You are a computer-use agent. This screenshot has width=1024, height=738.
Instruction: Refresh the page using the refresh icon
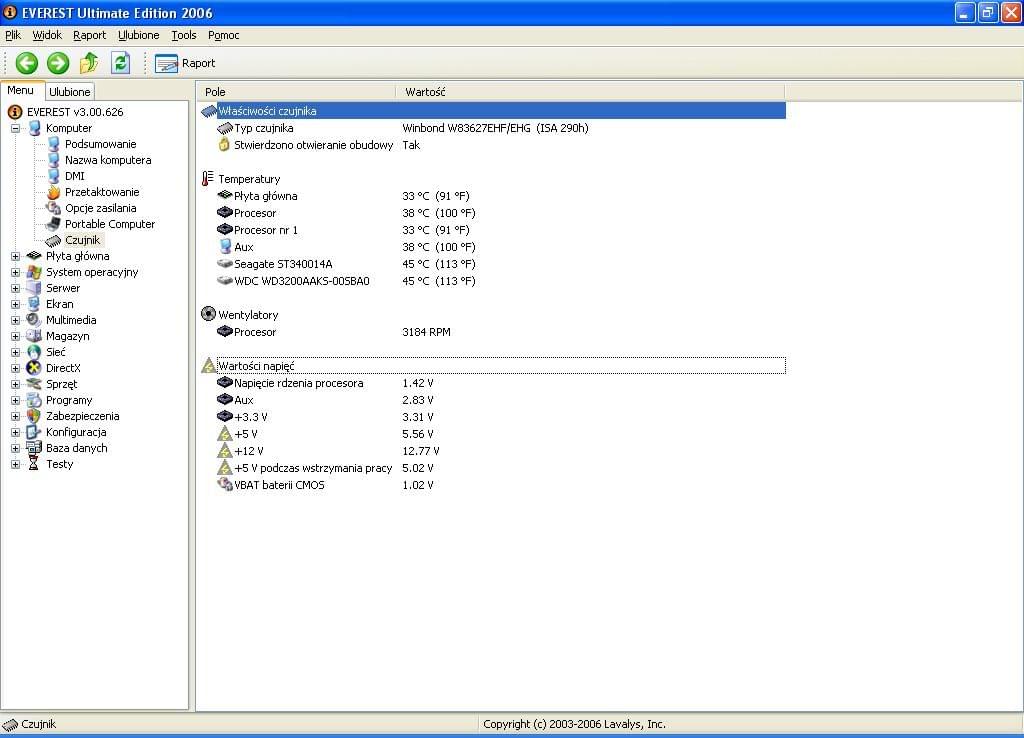coord(120,63)
